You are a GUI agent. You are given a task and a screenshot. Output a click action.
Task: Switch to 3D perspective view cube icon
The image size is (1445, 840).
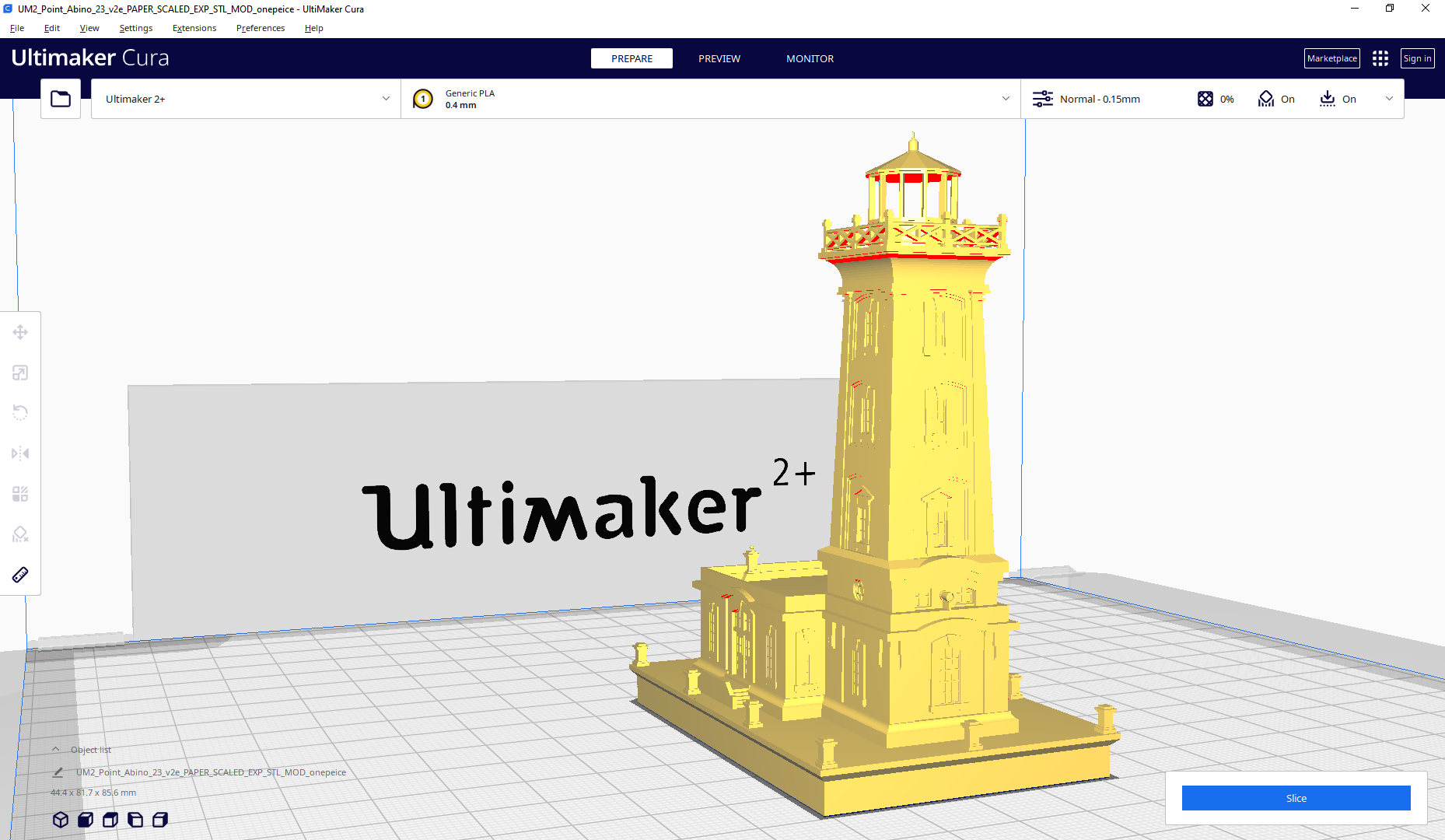coord(61,820)
